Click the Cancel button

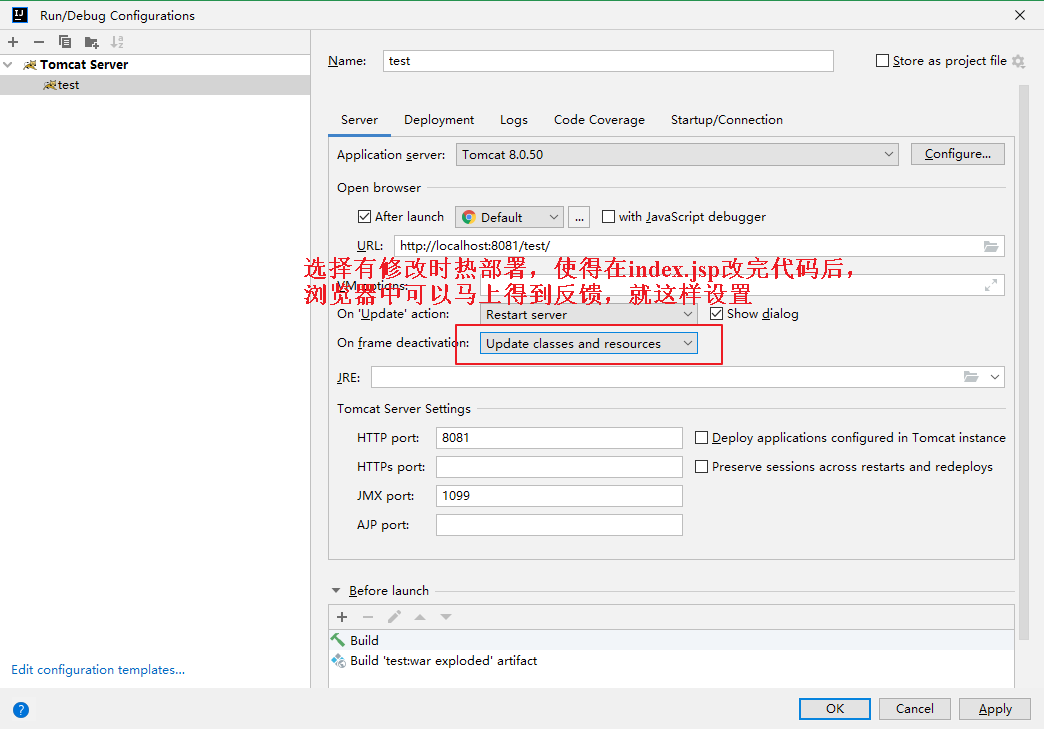(x=915, y=709)
